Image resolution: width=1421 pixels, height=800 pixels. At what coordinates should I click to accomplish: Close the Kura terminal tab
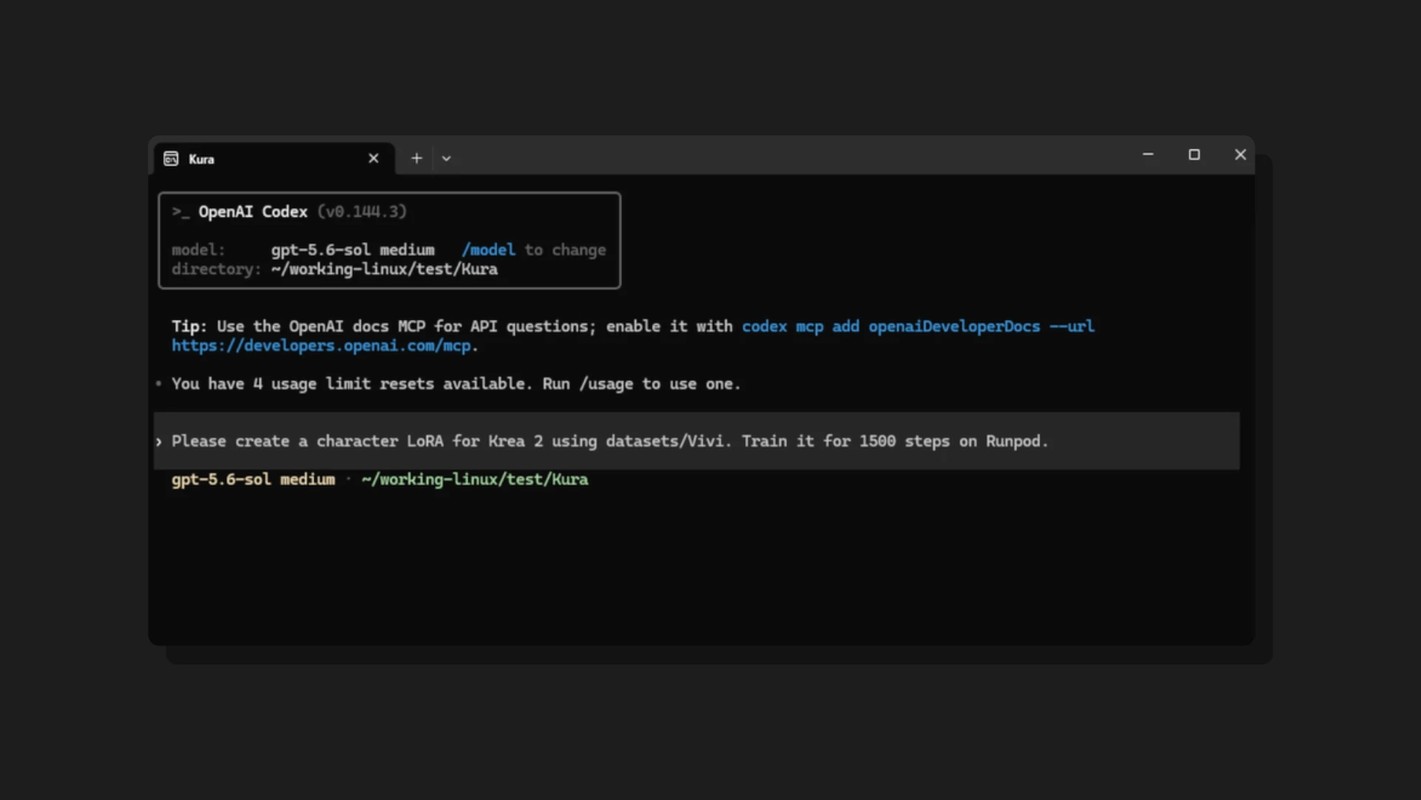373,158
